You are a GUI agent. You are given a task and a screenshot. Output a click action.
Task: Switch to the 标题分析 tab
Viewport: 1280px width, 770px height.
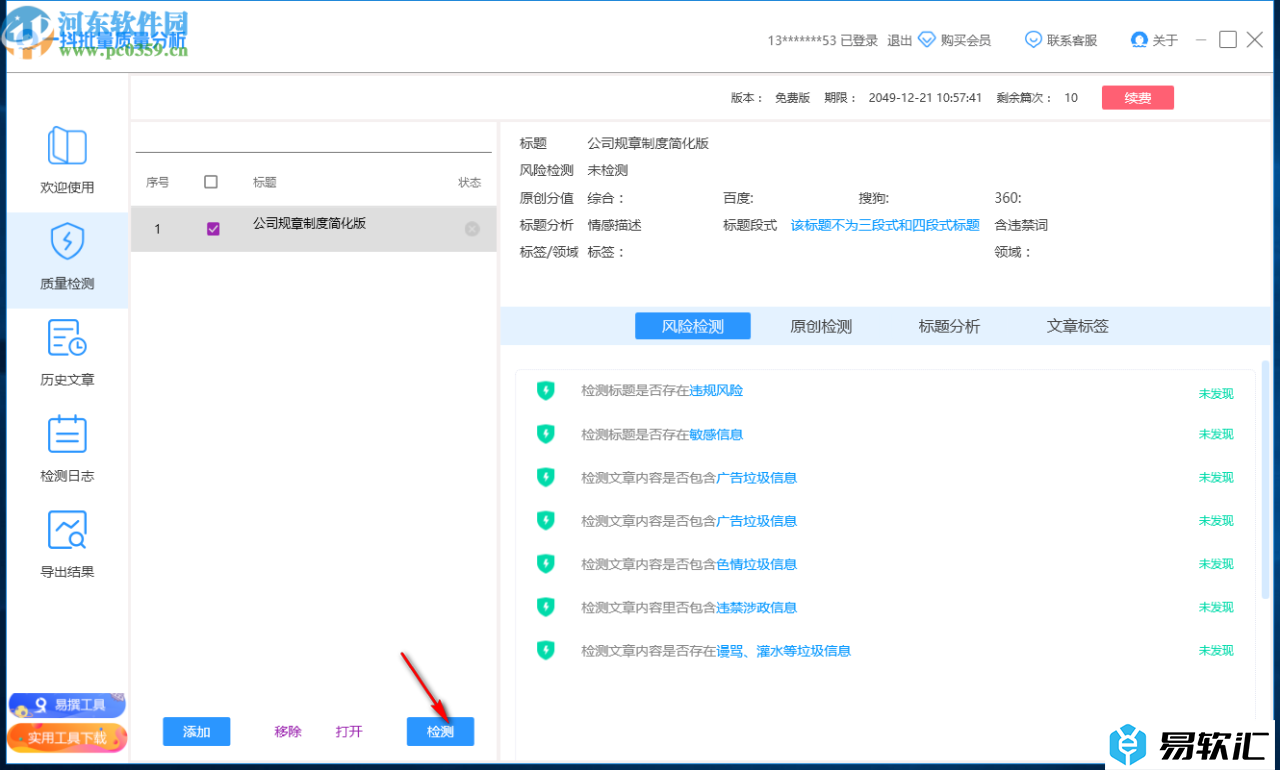(949, 326)
